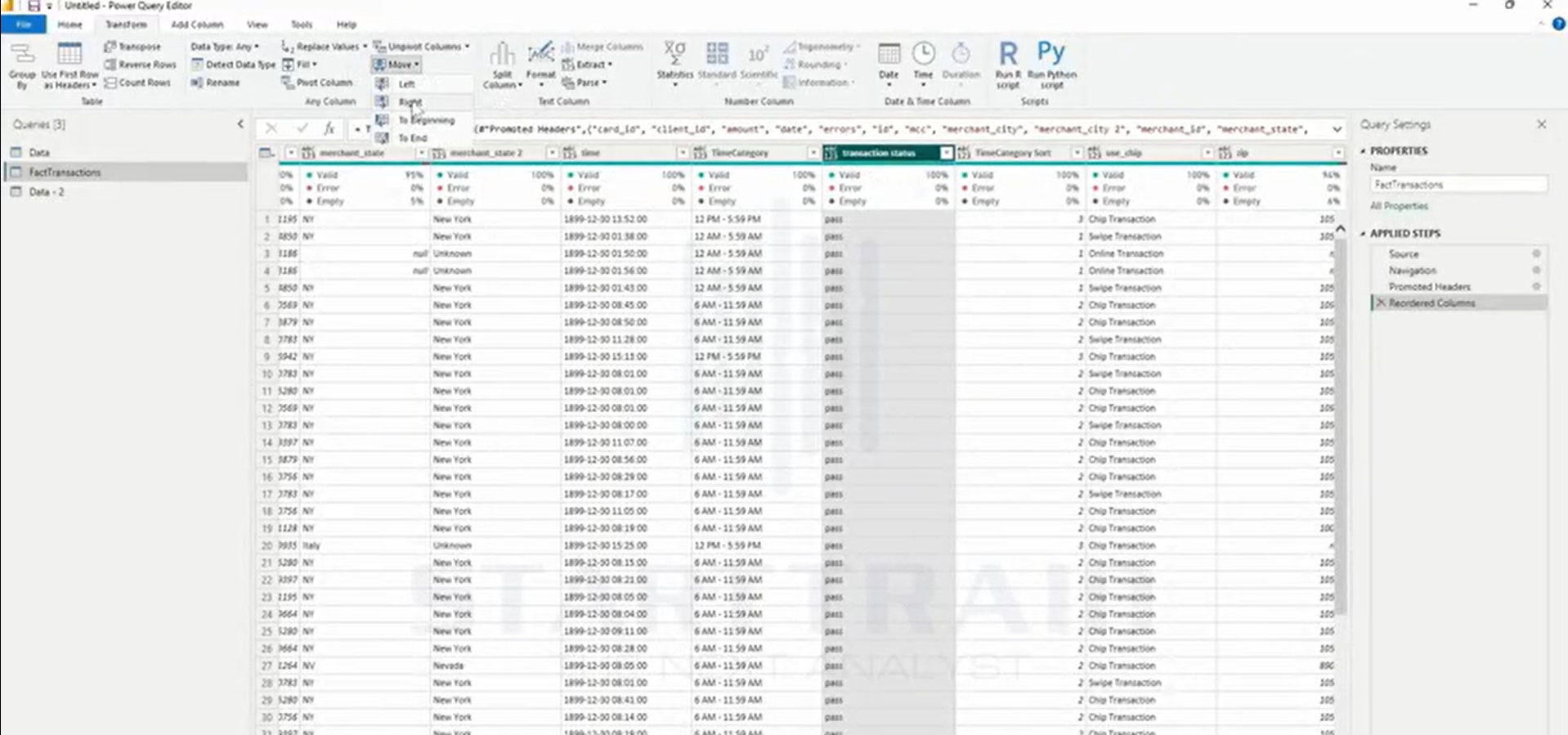Viewport: 1568px width, 735px height.
Task: Click the All Properties link
Action: point(1399,206)
